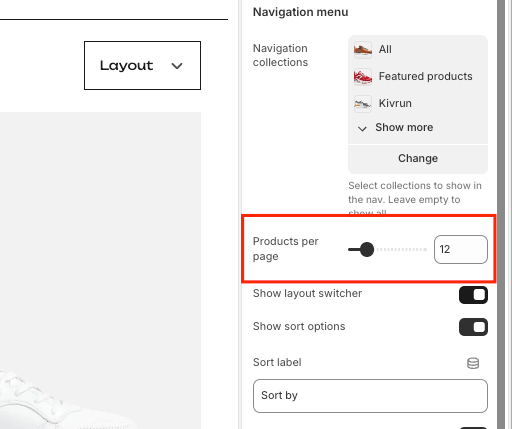Select the Featured products label
The width and height of the screenshot is (512, 429).
425,76
